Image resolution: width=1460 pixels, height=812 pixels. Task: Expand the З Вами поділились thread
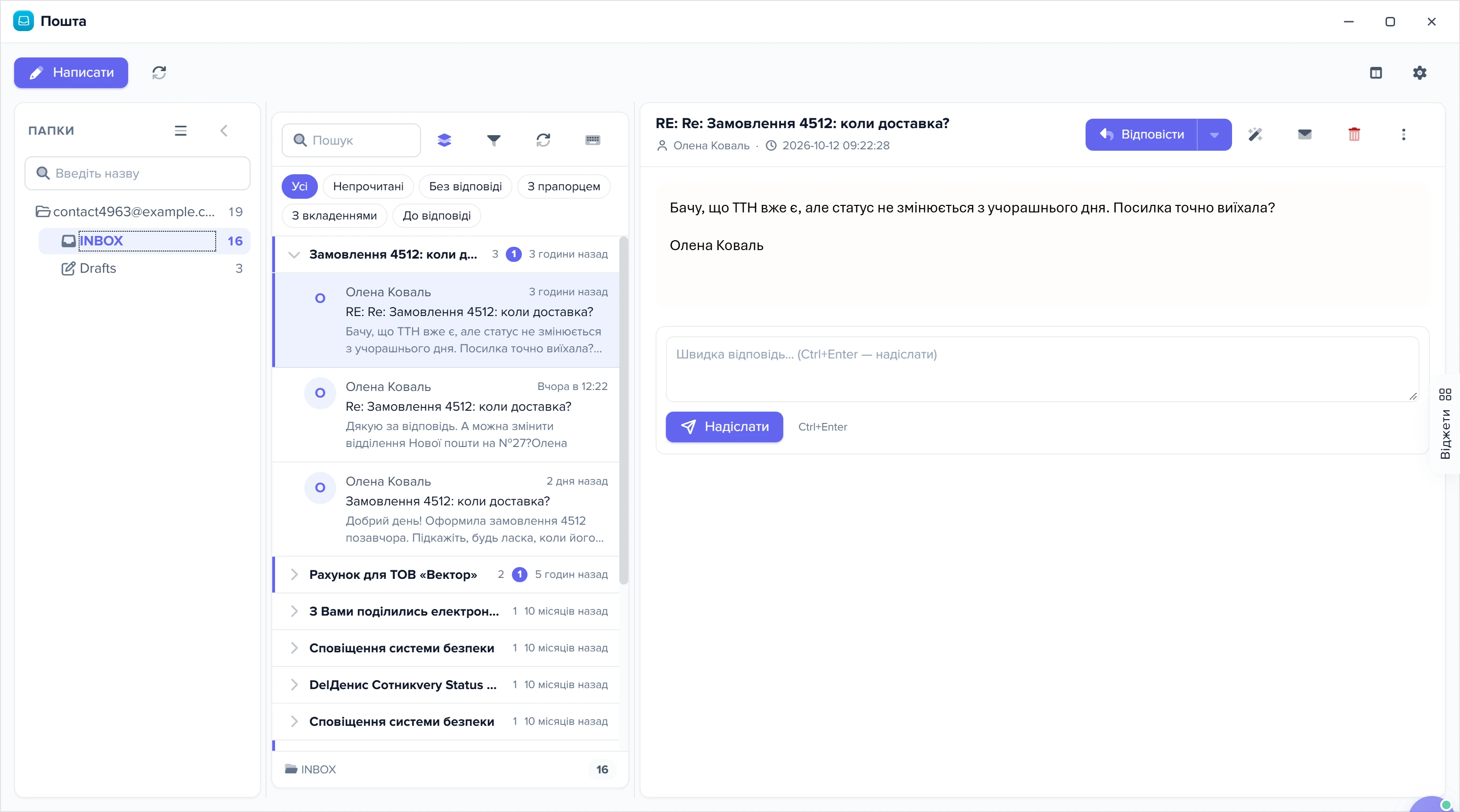293,611
